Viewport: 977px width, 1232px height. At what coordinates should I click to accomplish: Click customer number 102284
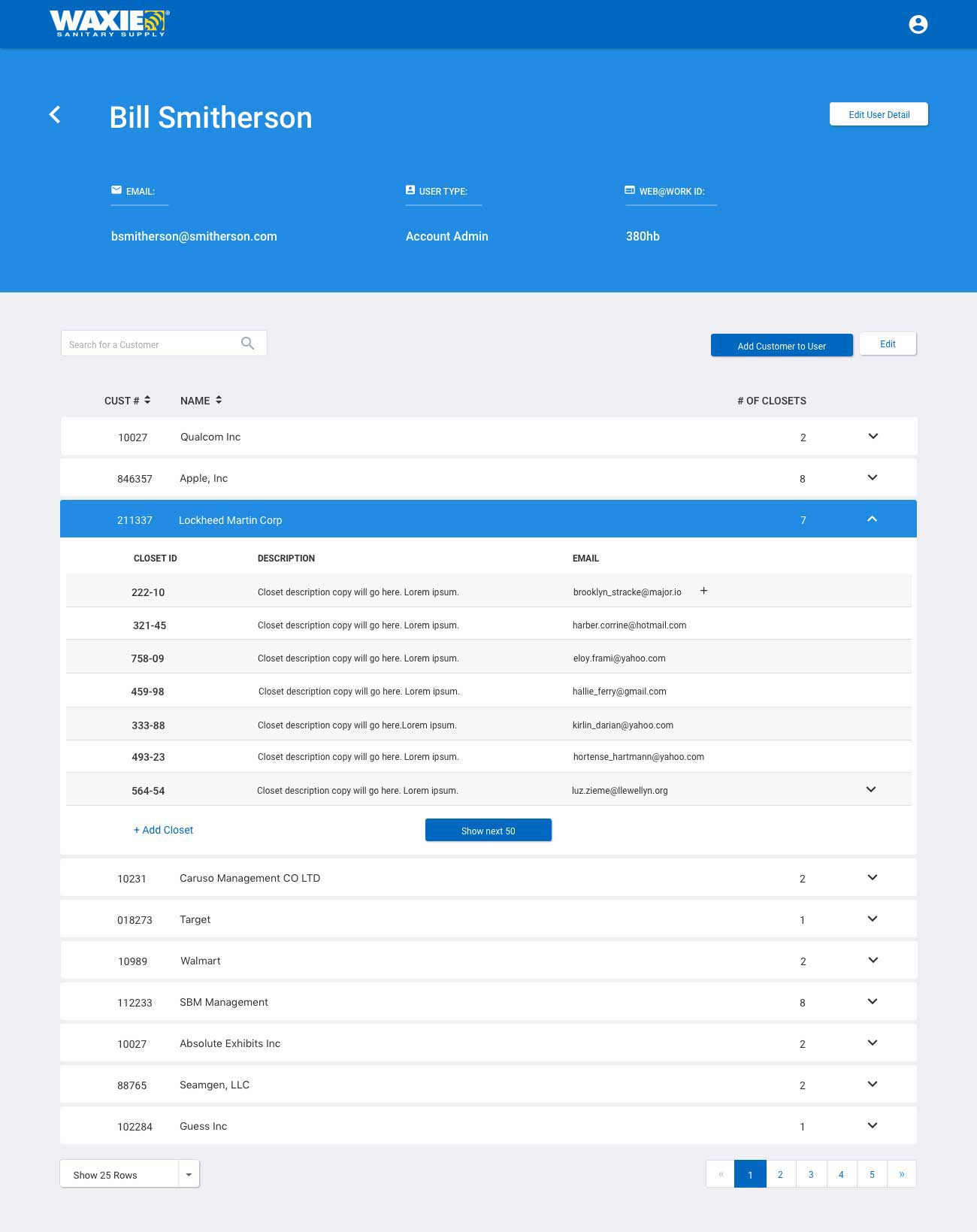(135, 1127)
